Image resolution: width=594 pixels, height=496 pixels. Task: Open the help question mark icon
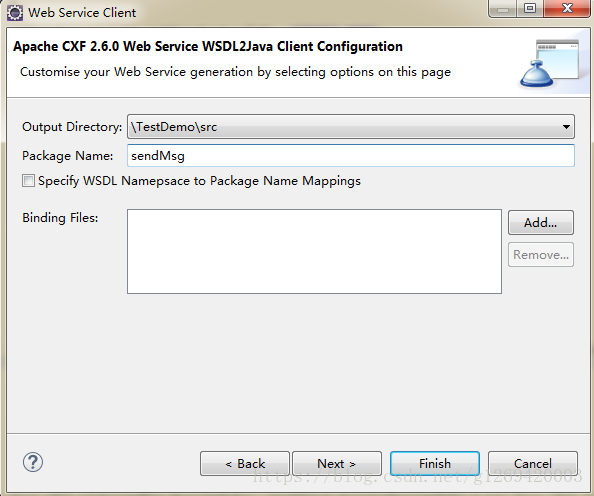tap(33, 462)
